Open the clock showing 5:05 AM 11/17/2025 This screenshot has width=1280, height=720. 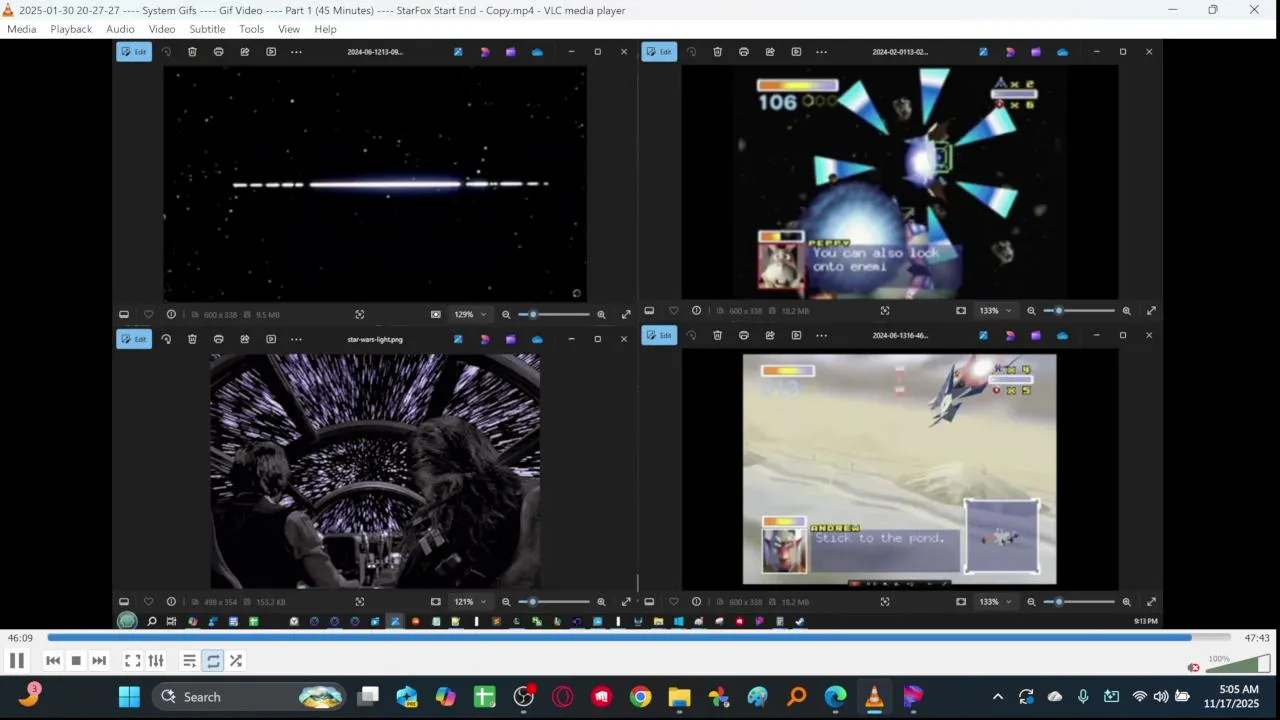pyautogui.click(x=1232, y=697)
